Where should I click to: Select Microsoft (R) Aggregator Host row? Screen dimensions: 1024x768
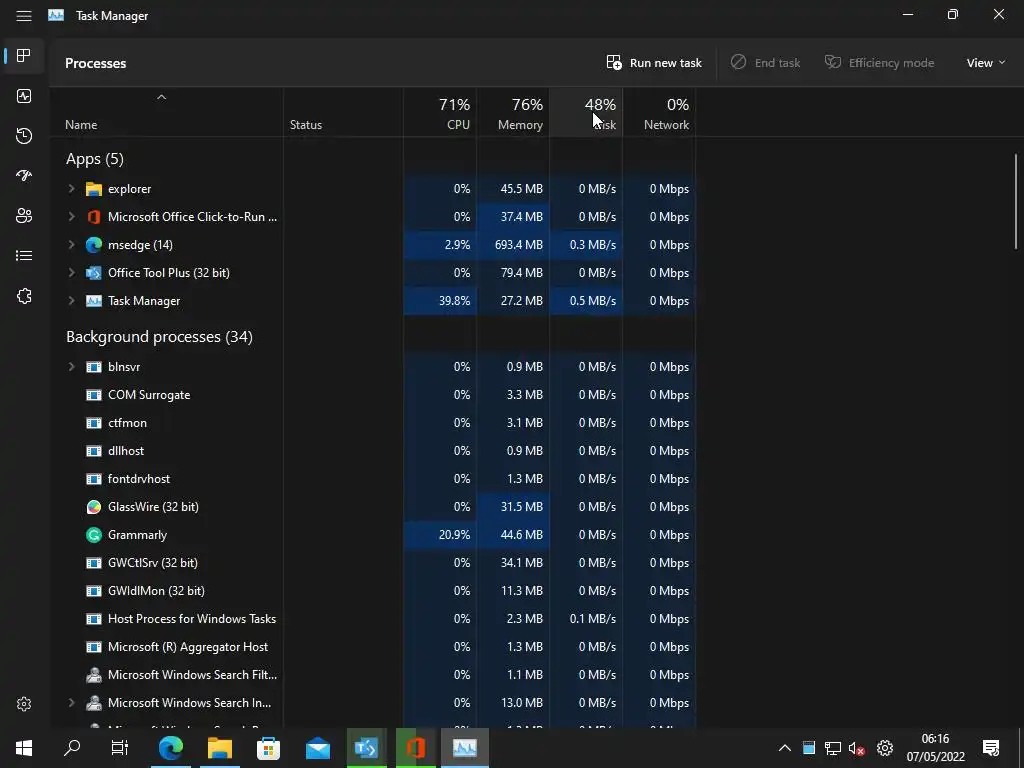tap(372, 647)
